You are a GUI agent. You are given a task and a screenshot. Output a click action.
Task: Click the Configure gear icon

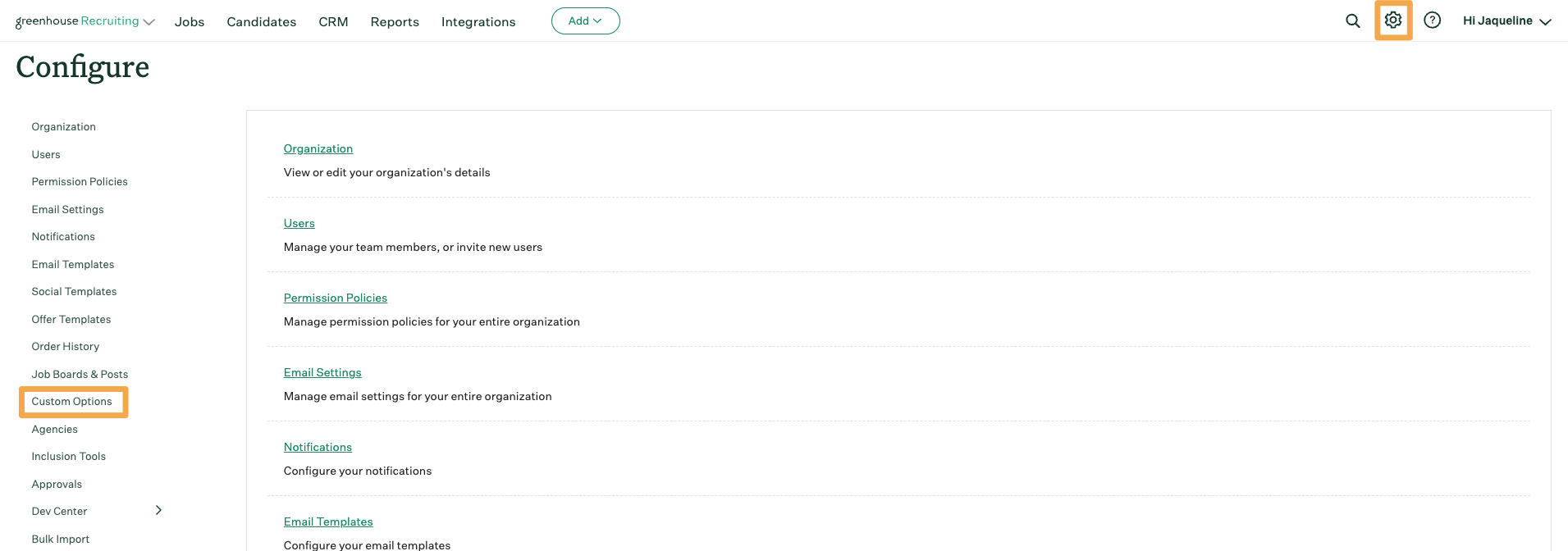pyautogui.click(x=1392, y=20)
